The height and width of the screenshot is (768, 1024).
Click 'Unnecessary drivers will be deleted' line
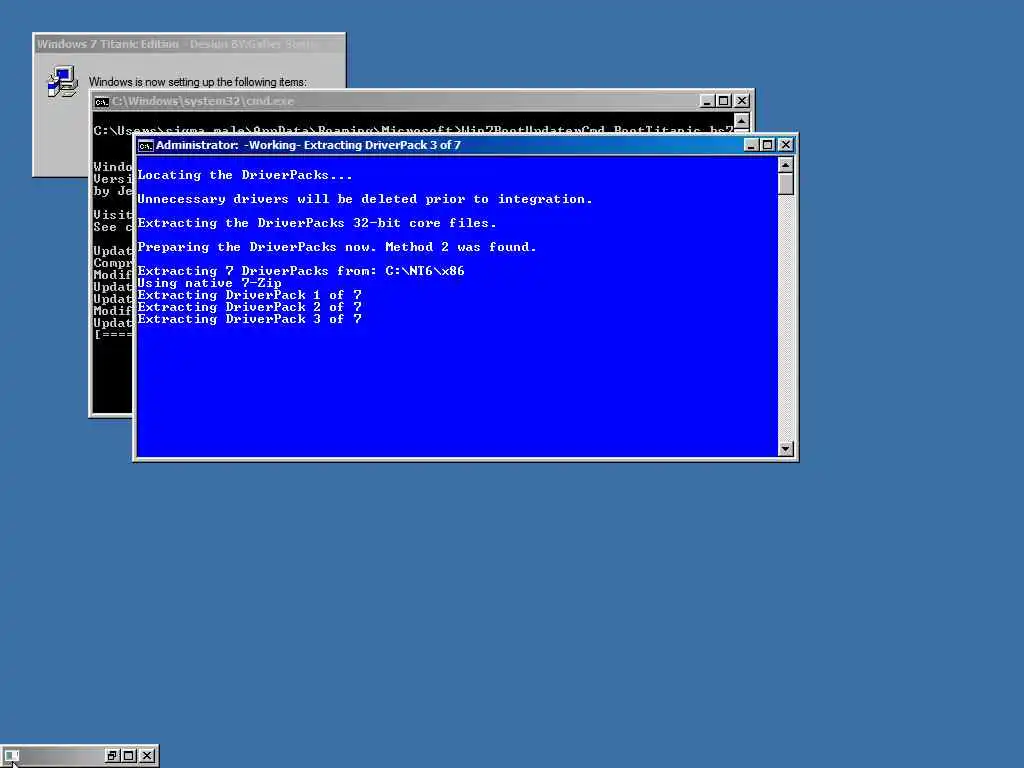(x=364, y=199)
